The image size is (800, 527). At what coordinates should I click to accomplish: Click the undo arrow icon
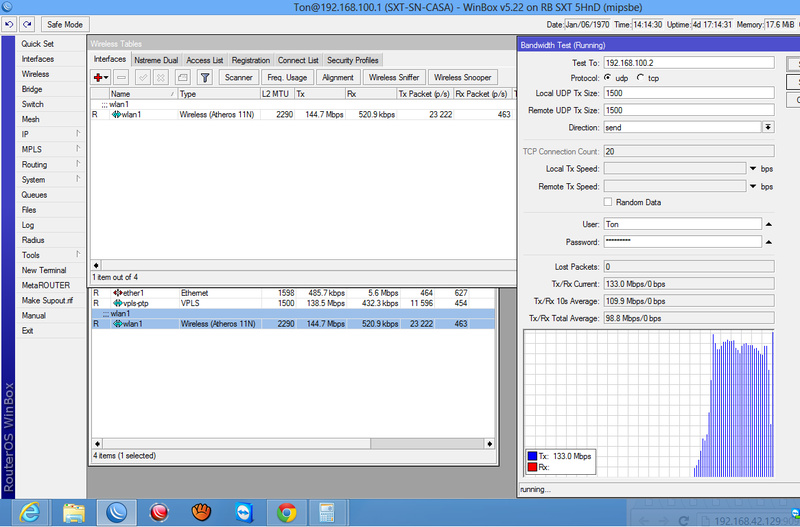(x=9, y=24)
